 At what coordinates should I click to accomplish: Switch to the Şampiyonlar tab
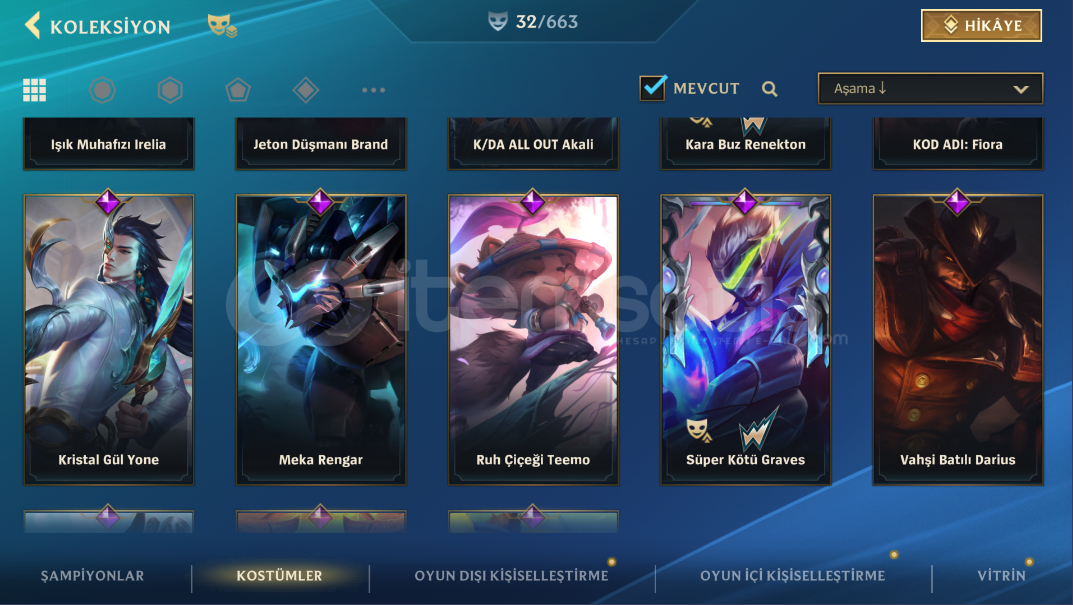pos(92,576)
